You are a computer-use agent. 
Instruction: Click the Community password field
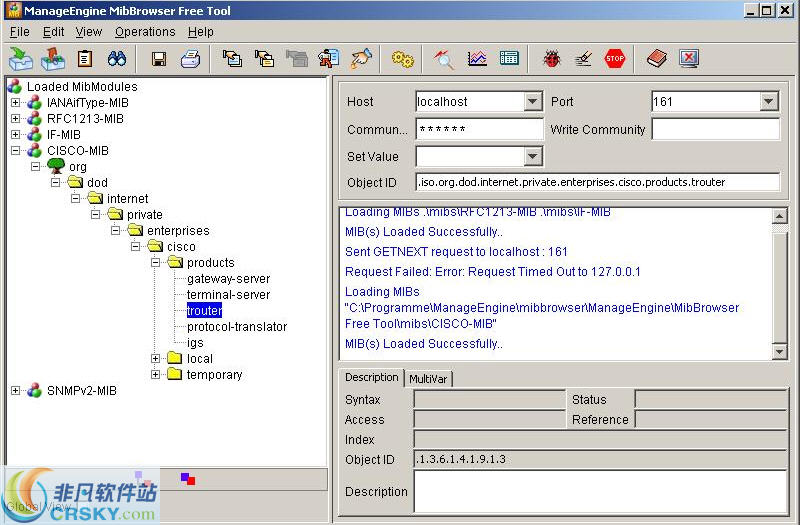pyautogui.click(x=480, y=129)
